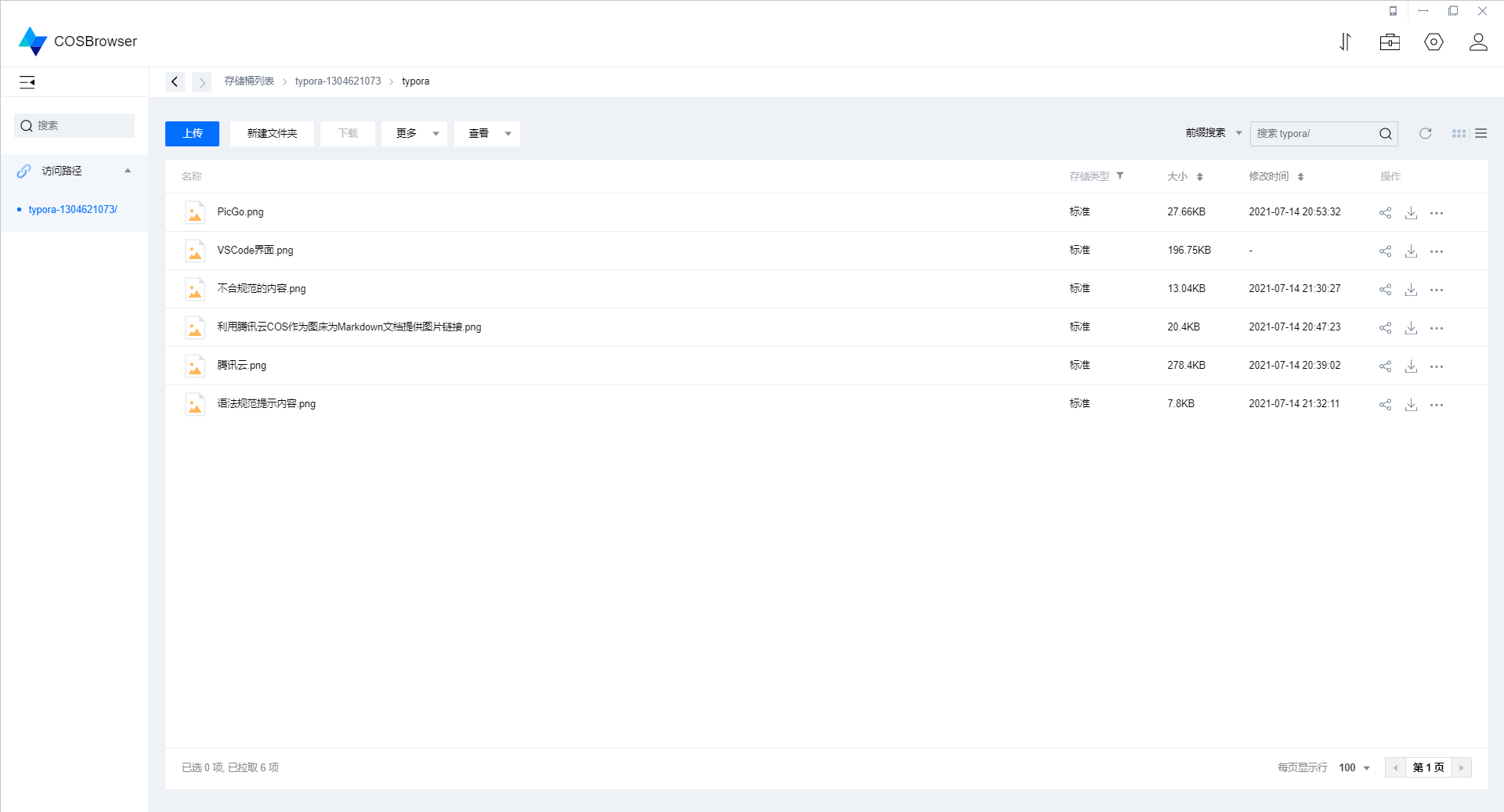
Task: Refresh the file list
Action: (1426, 134)
